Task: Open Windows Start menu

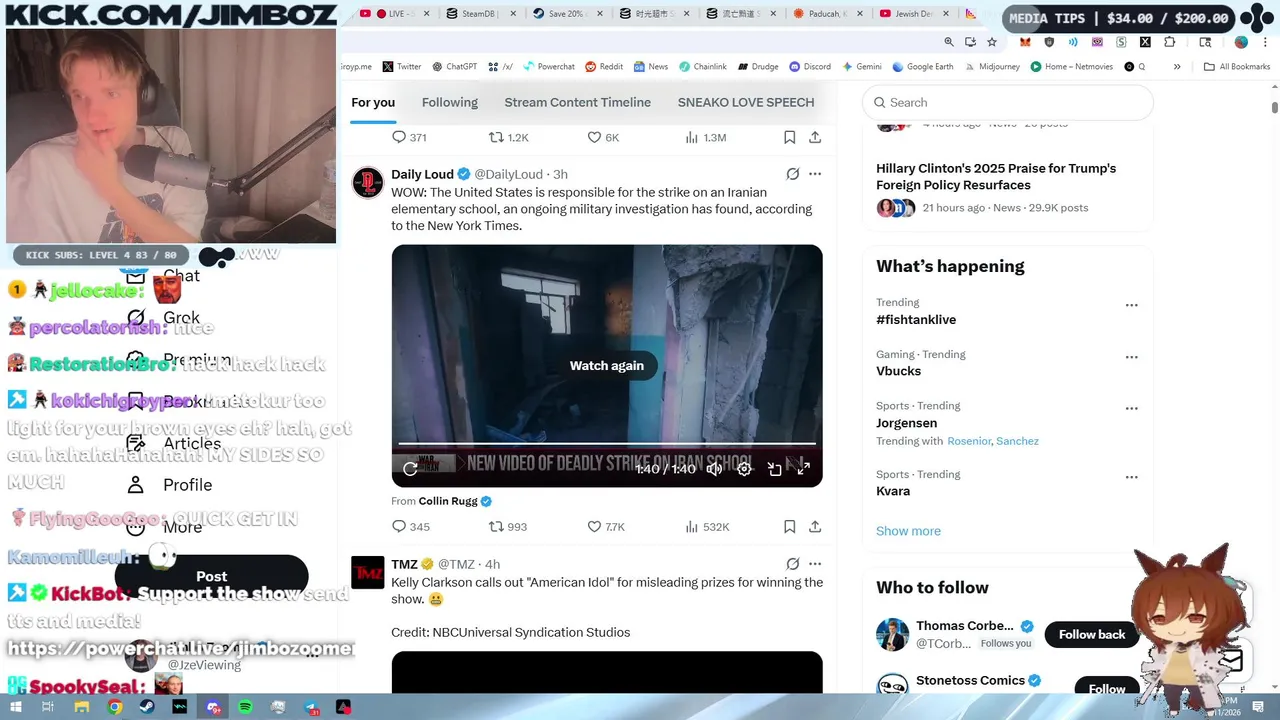Action: [x=17, y=707]
